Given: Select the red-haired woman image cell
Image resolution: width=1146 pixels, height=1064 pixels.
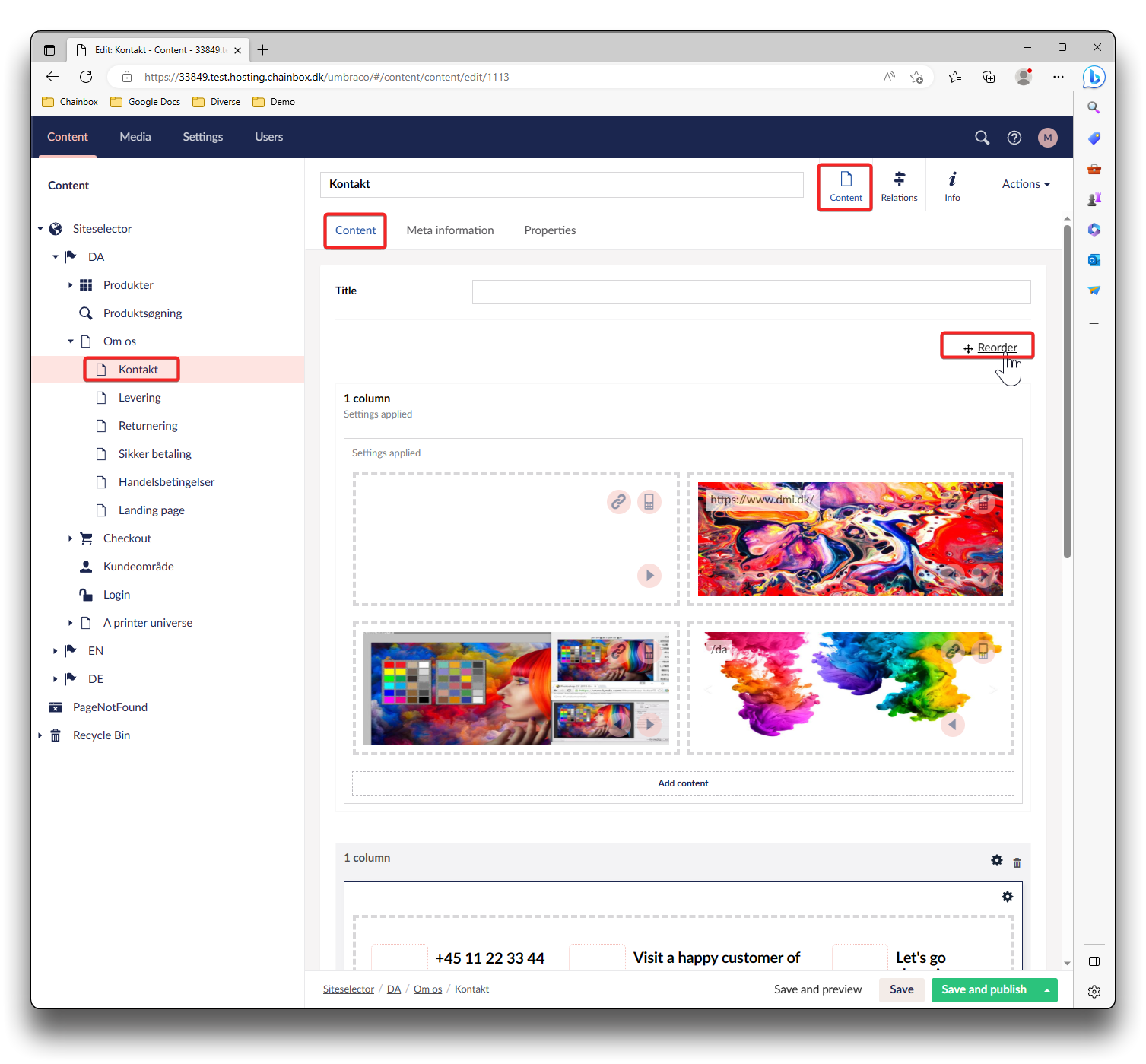Looking at the screenshot, I should (x=516, y=688).
